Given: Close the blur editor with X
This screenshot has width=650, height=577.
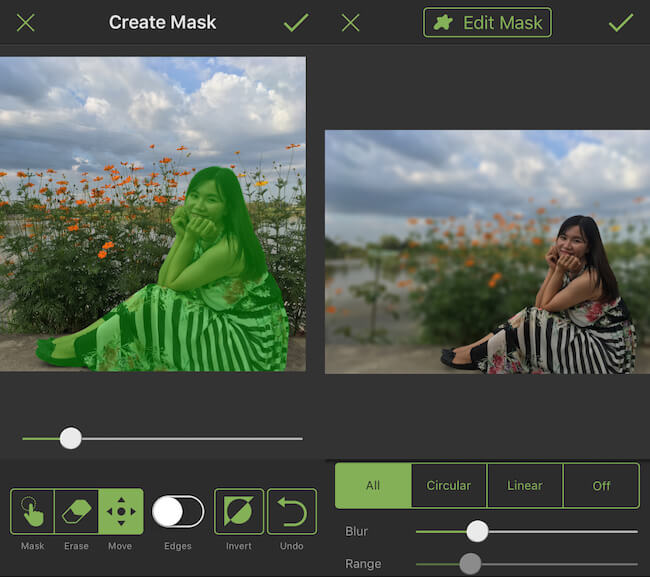Looking at the screenshot, I should [x=351, y=23].
